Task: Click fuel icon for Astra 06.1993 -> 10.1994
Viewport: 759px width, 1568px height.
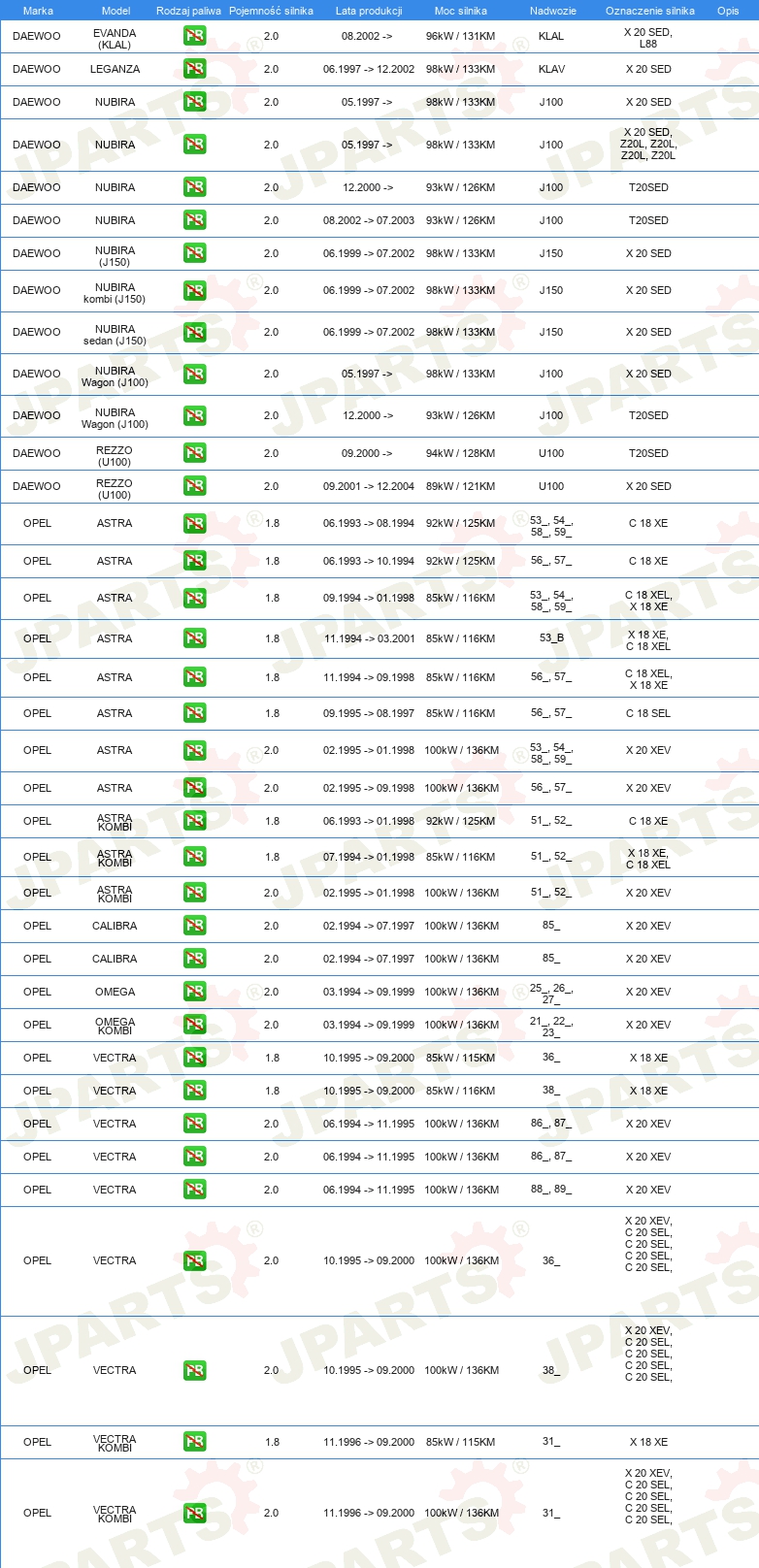Action: click(194, 561)
